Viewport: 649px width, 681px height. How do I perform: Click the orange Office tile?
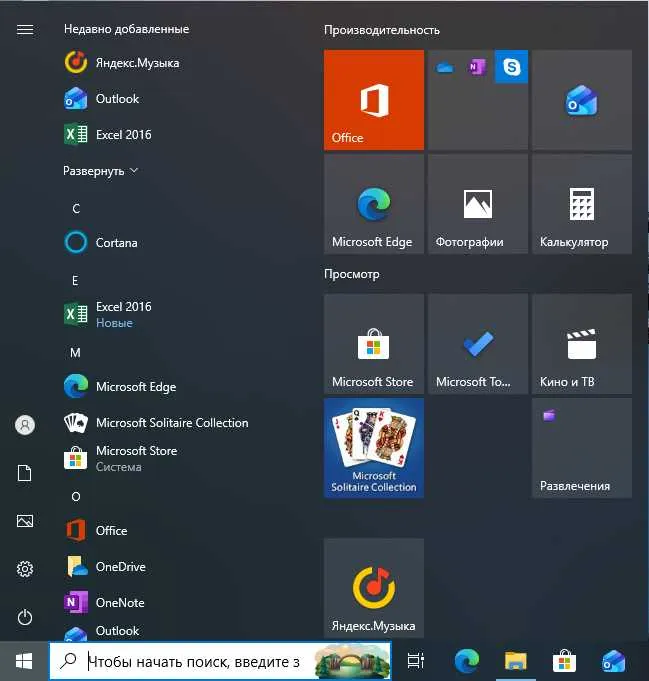click(x=374, y=100)
